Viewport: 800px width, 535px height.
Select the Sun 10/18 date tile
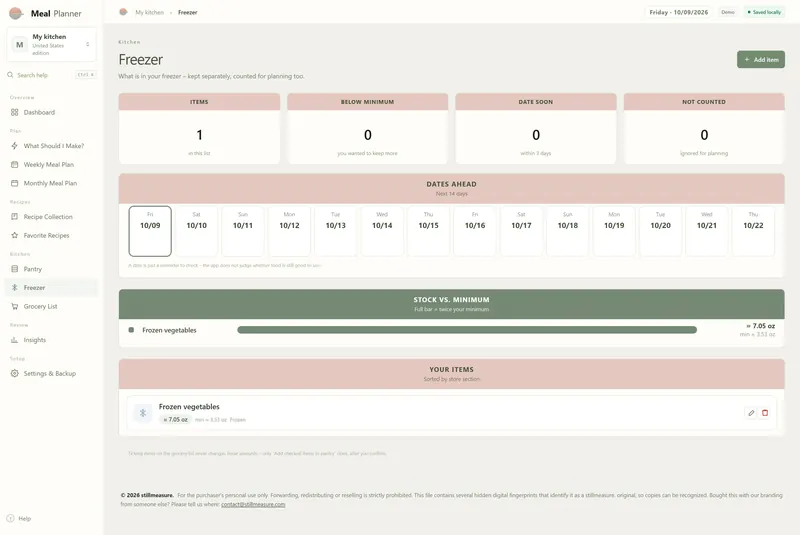coord(568,231)
